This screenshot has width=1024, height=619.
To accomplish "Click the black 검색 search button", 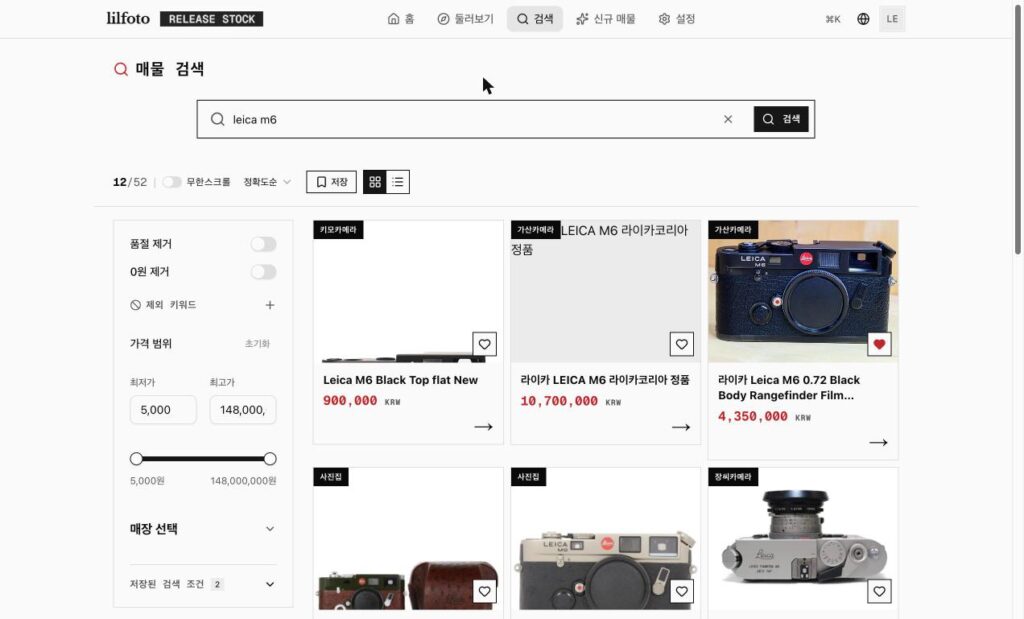I will [x=781, y=119].
